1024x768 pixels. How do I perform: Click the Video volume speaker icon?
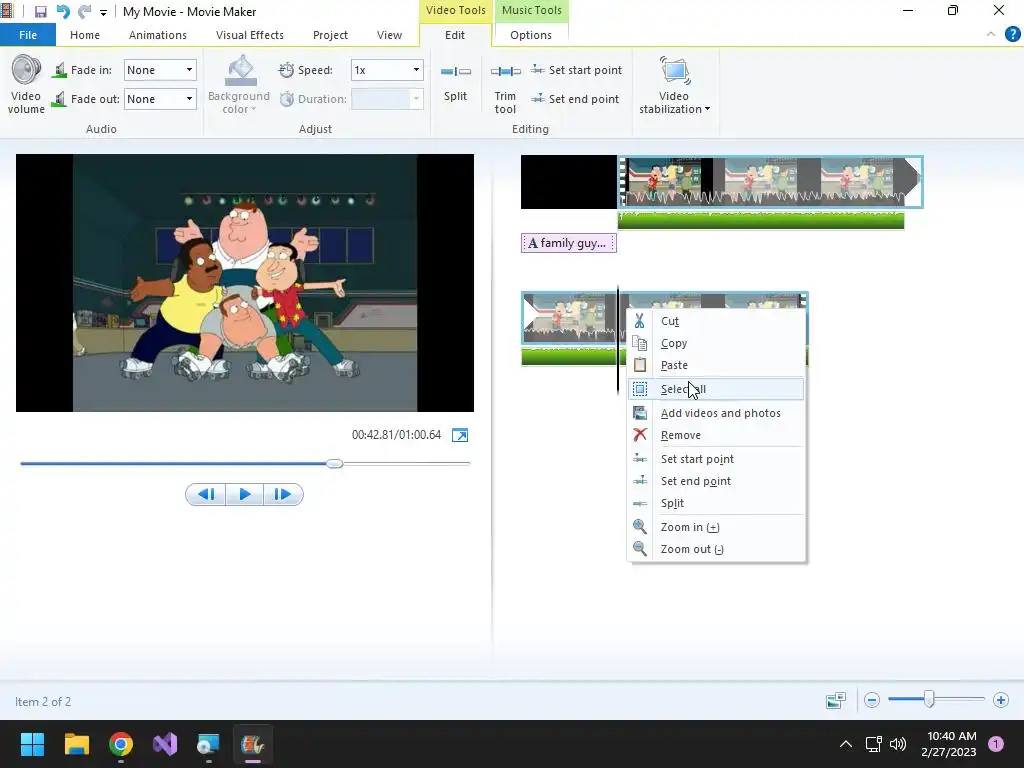coord(26,71)
